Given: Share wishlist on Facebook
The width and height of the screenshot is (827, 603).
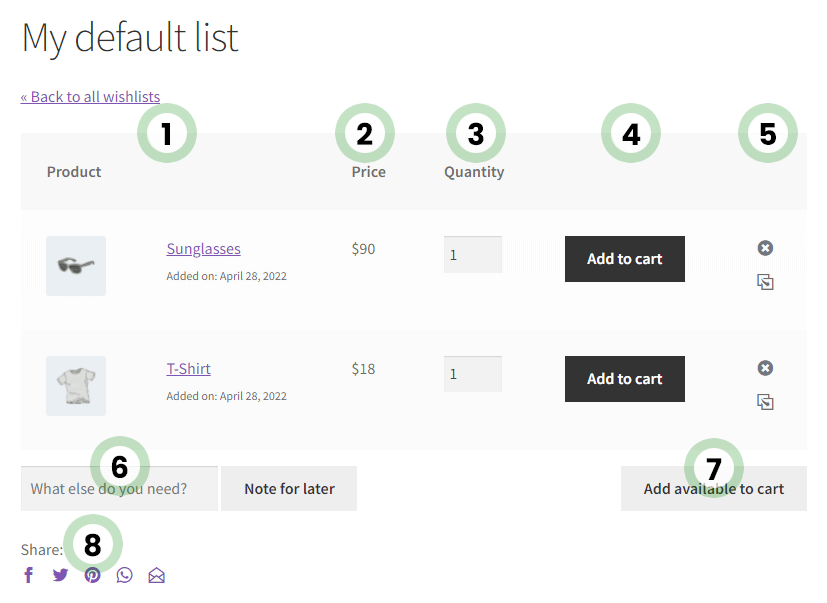Looking at the screenshot, I should [x=29, y=575].
